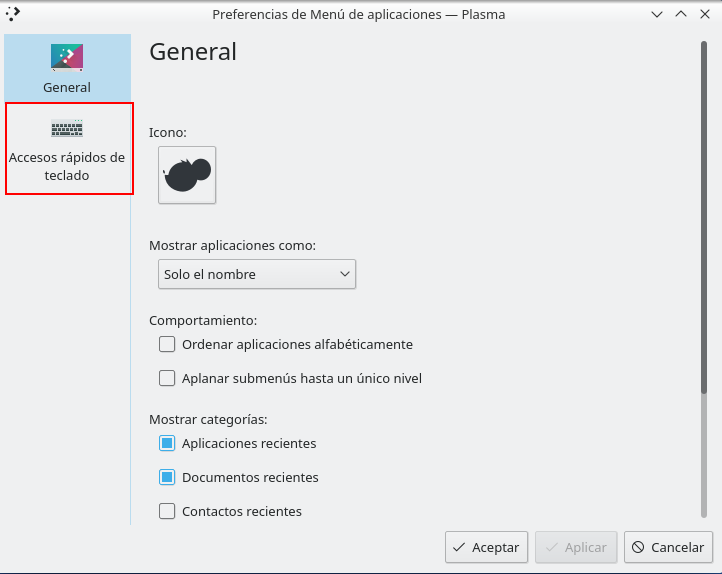Image resolution: width=722 pixels, height=574 pixels.
Task: Enable Ordenar aplicaciones alfabéticamente checkbox
Action: (167, 345)
